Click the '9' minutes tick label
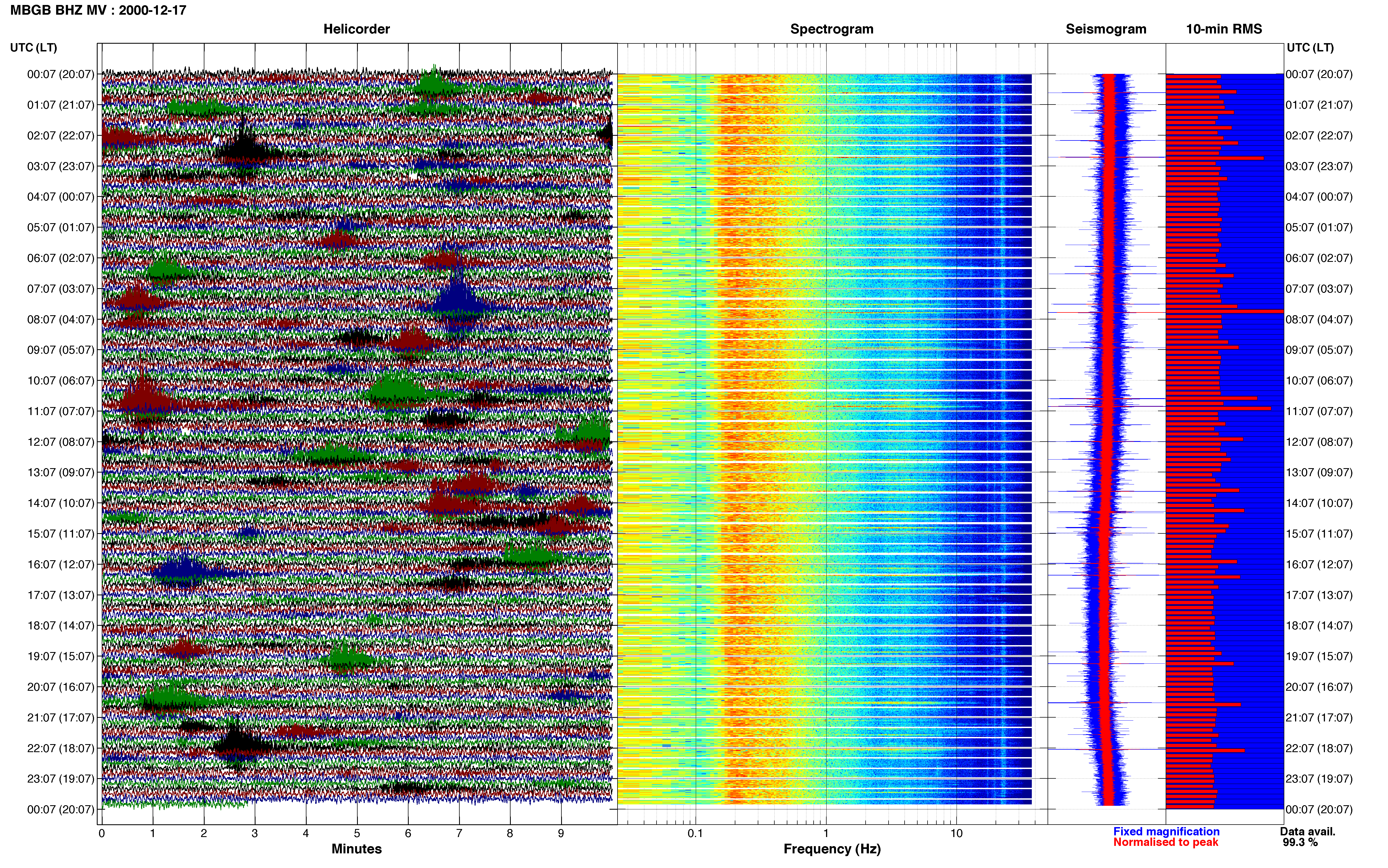Image resolution: width=1388 pixels, height=868 pixels. pyautogui.click(x=561, y=833)
